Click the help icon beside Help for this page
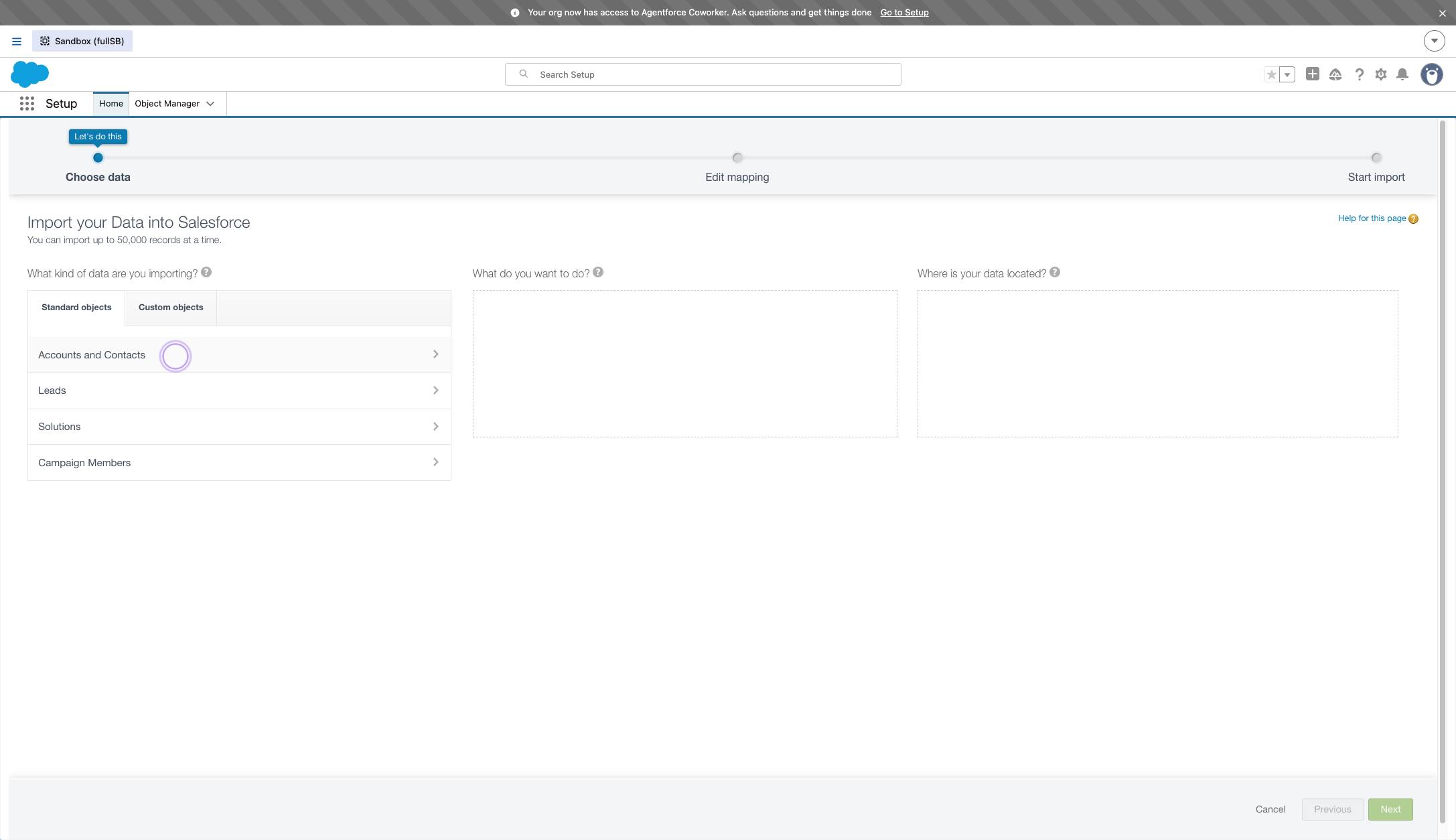This screenshot has height=840, width=1456. (1413, 219)
